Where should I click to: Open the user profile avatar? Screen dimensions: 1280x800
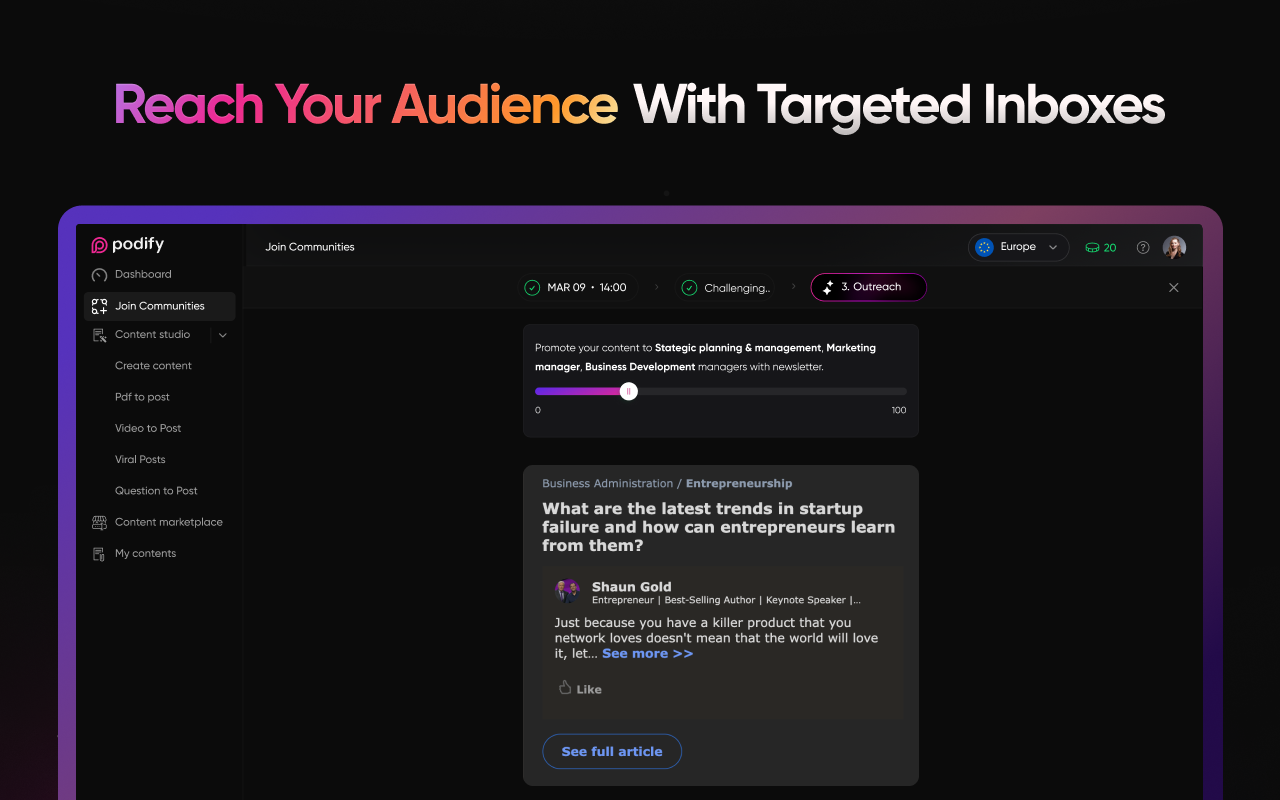click(1174, 247)
